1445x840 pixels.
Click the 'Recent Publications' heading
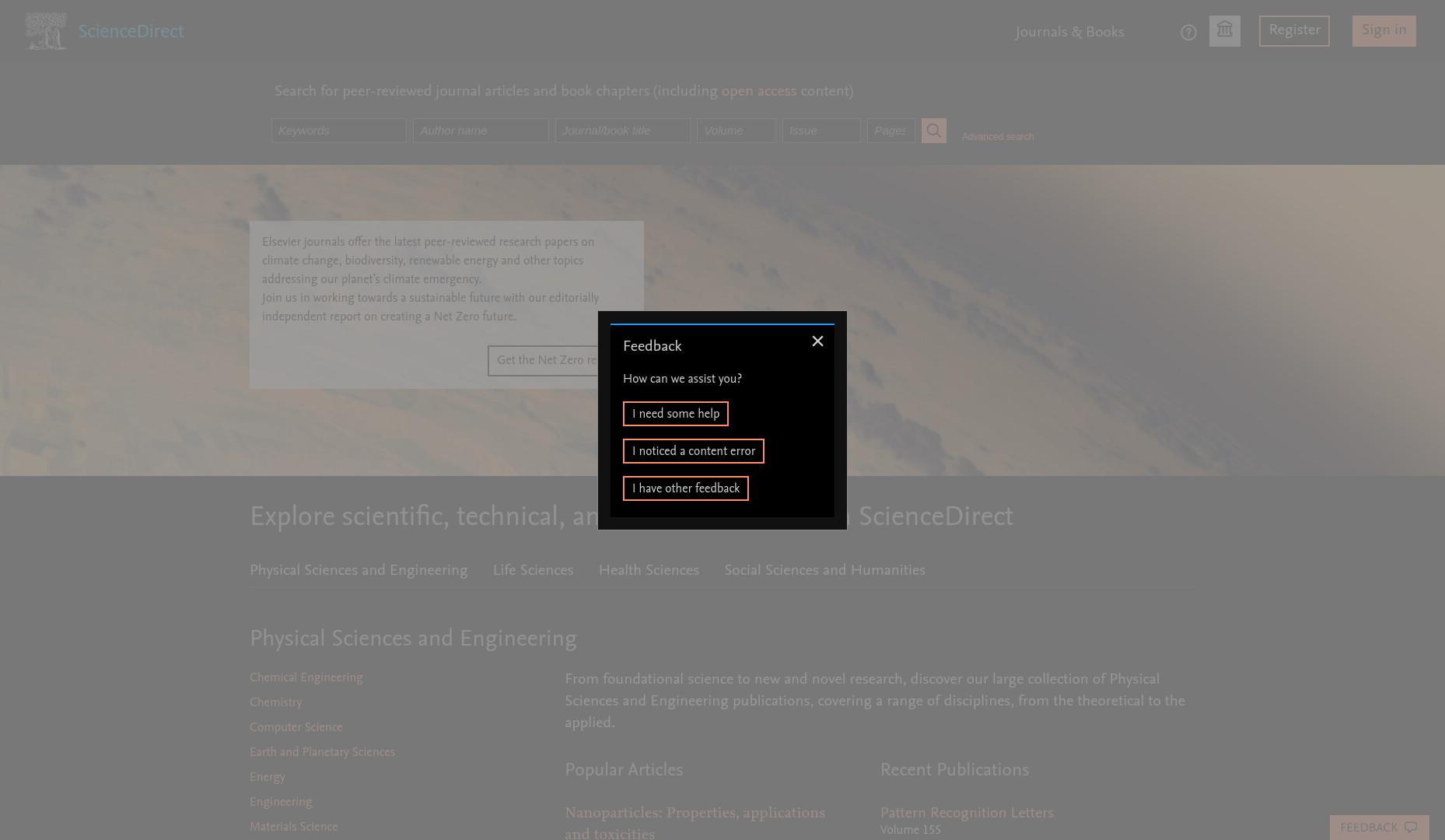click(954, 771)
